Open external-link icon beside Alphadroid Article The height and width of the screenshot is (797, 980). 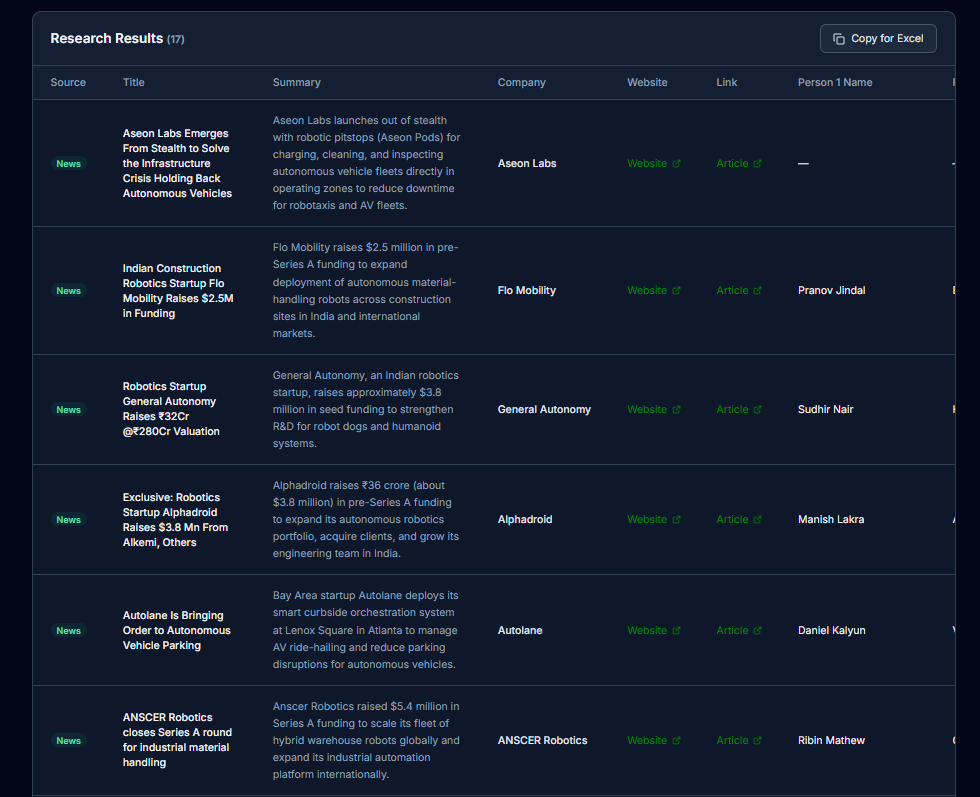coord(757,519)
